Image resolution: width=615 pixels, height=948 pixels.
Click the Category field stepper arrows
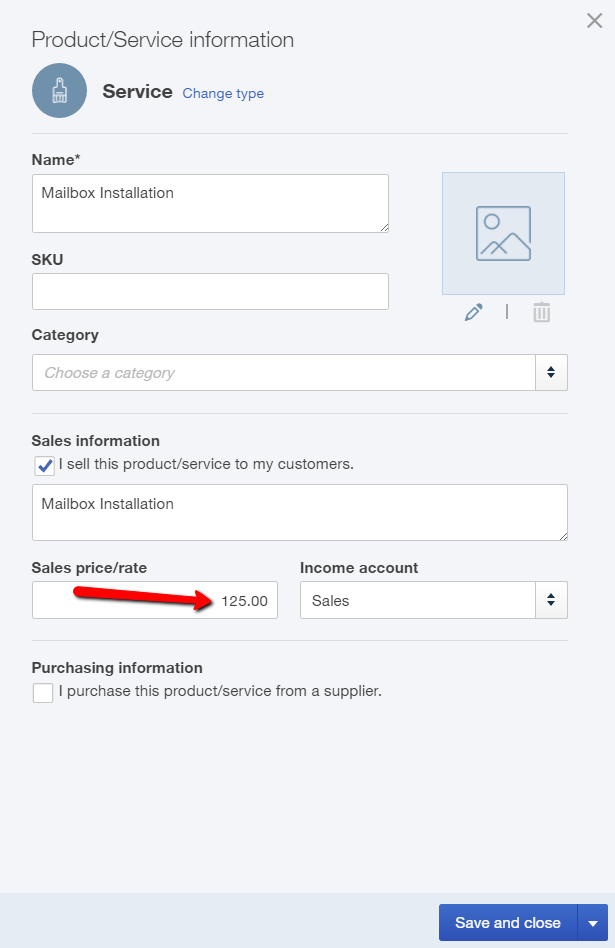pos(551,372)
